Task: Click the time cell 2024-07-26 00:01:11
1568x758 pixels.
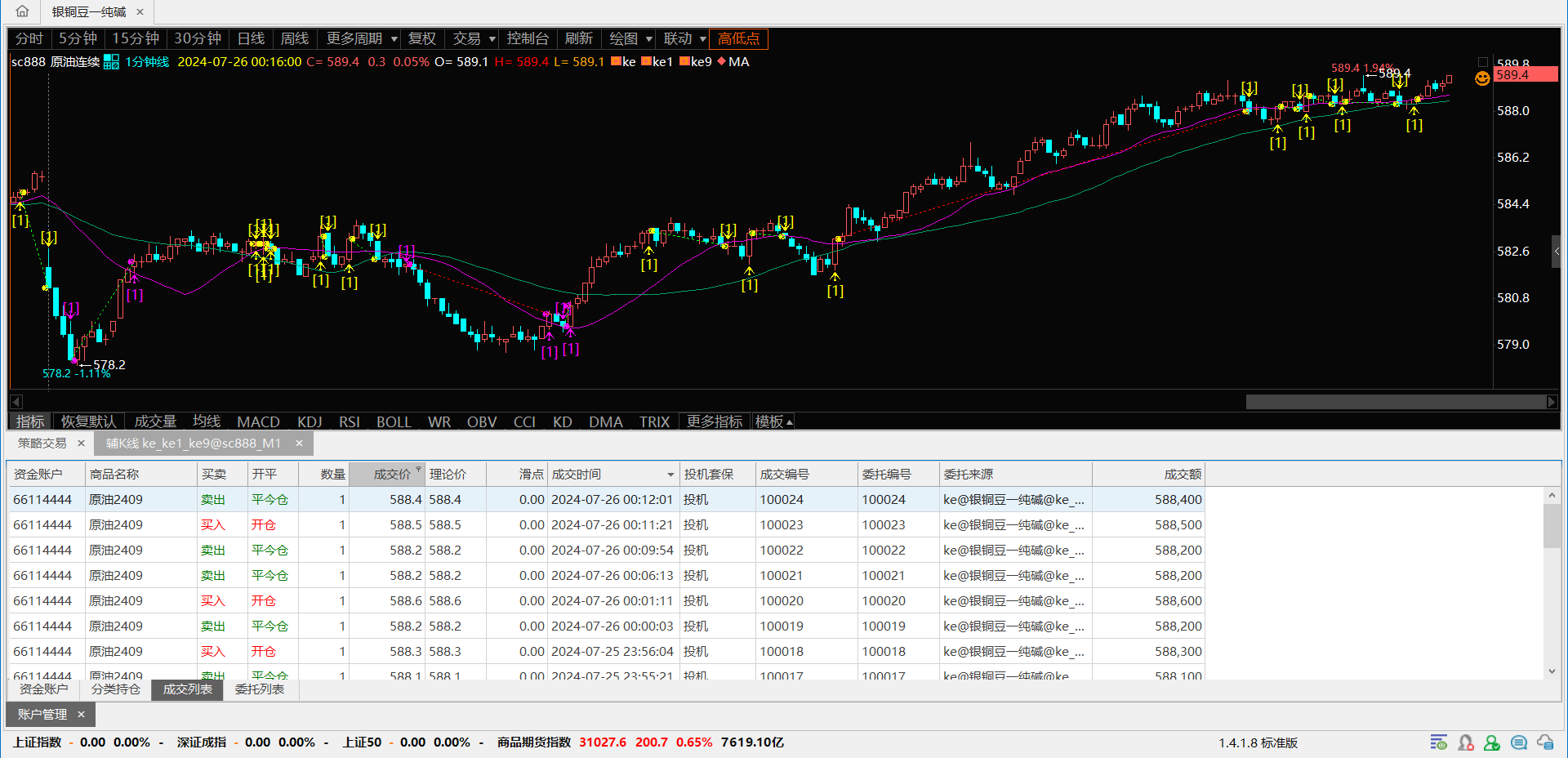Action: 612,600
